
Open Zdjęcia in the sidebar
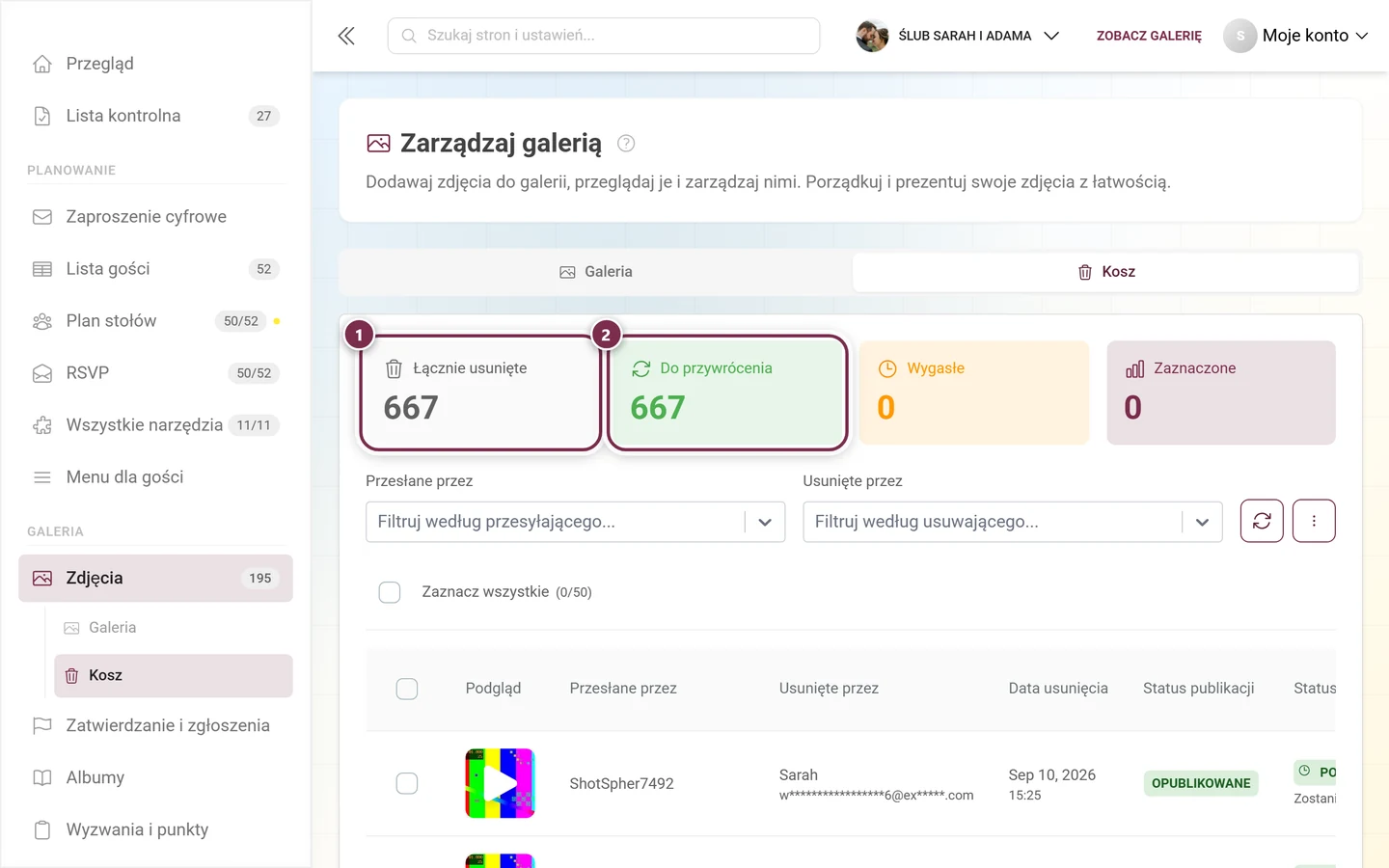[155, 579]
